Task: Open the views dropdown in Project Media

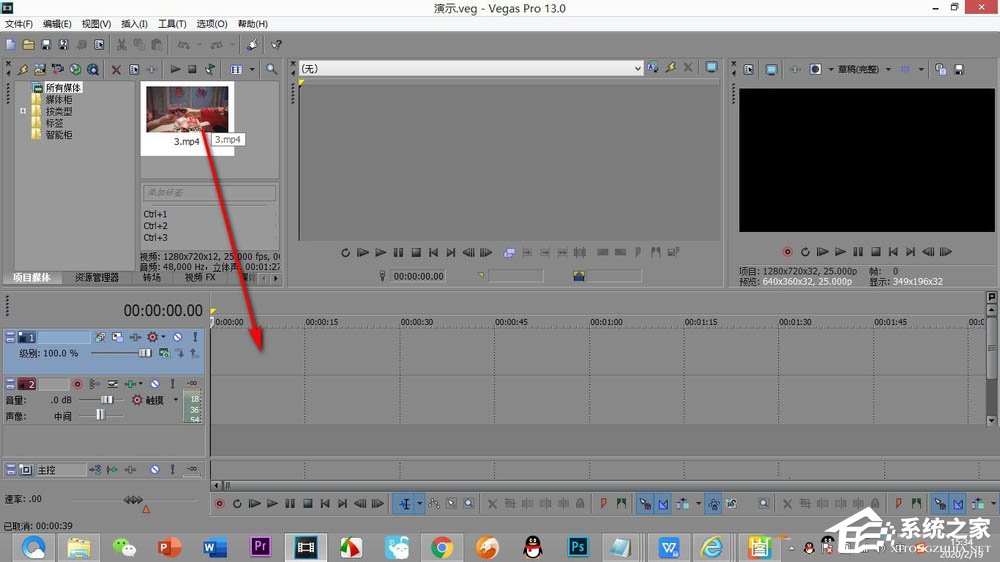Action: click(x=252, y=69)
